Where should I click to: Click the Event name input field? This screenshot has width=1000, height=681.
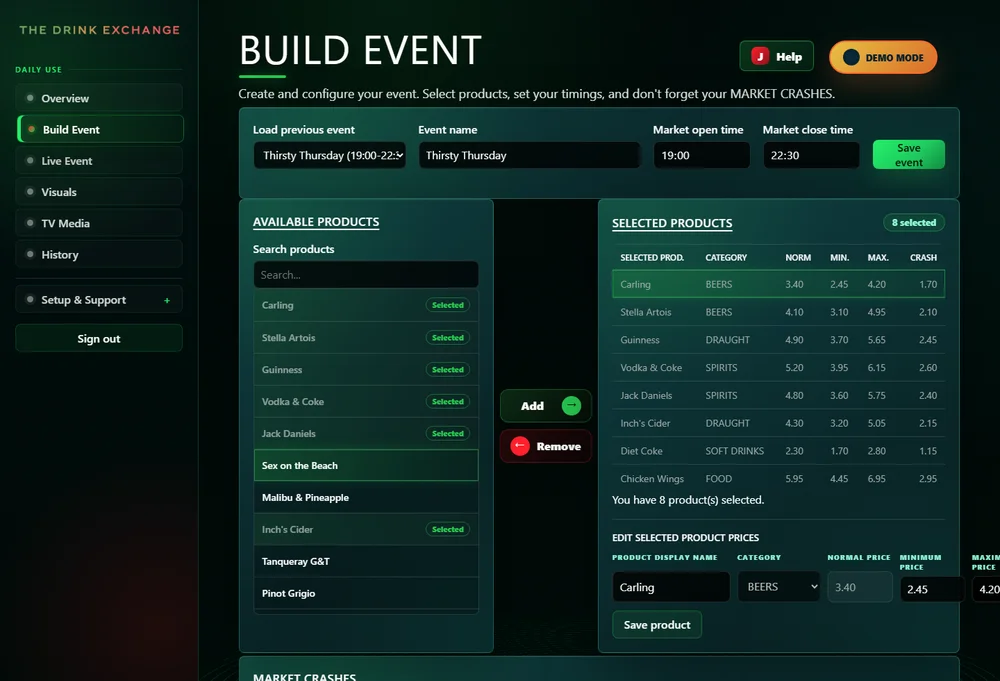pyautogui.click(x=529, y=156)
